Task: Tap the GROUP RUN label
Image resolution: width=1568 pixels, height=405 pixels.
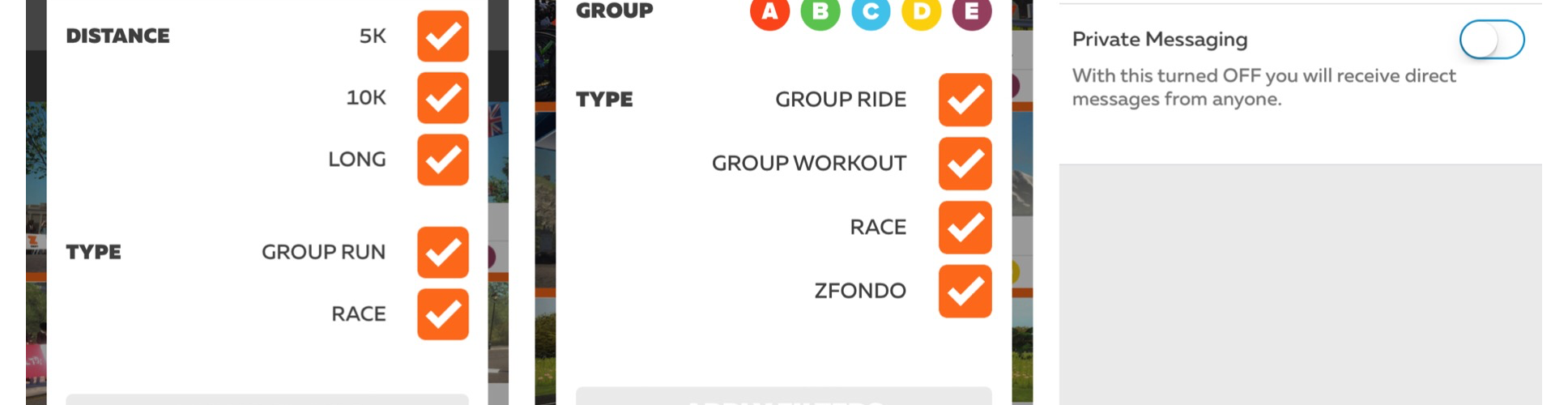Action: pyautogui.click(x=323, y=253)
